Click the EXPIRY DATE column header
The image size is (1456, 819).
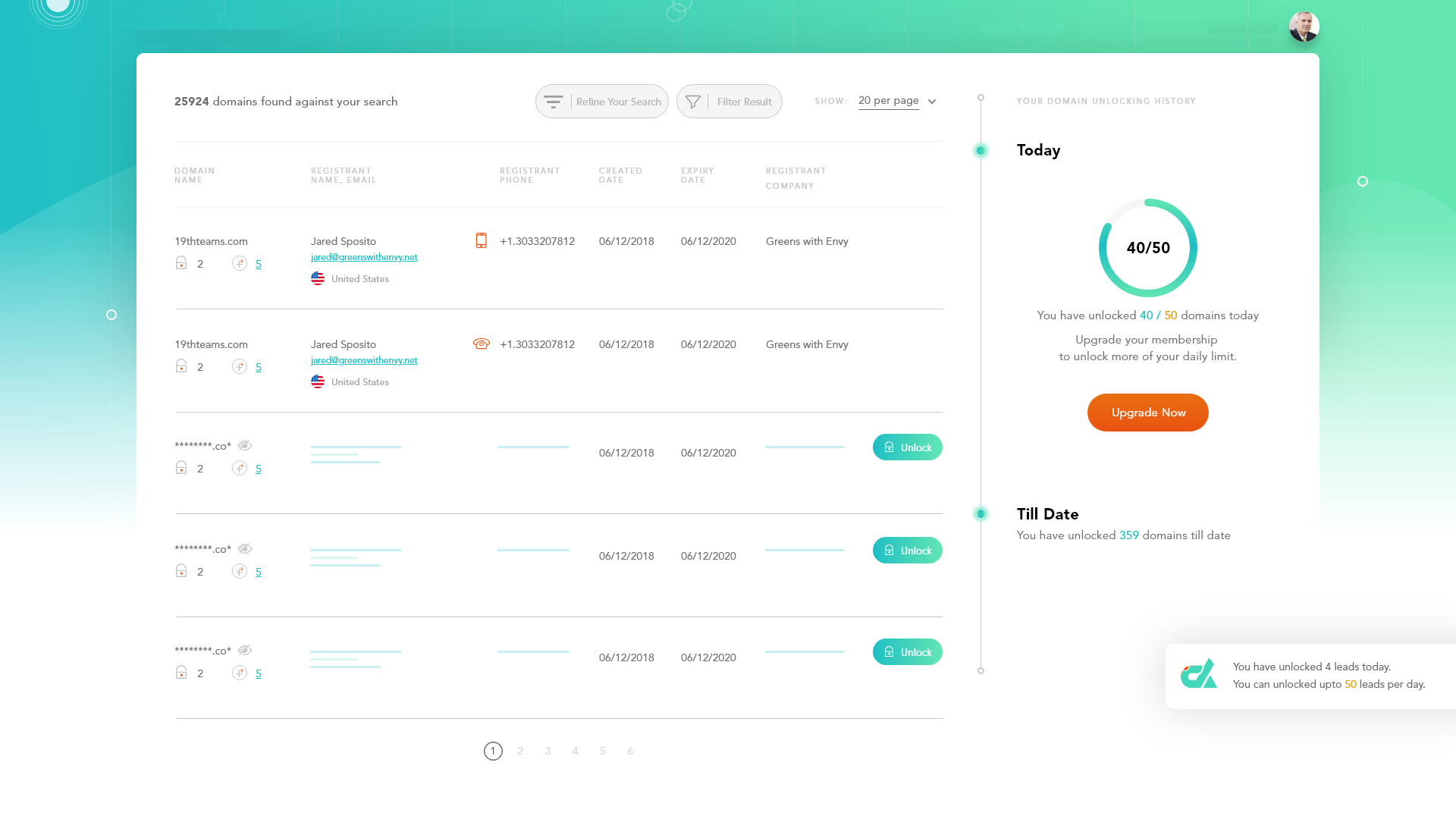coord(698,175)
